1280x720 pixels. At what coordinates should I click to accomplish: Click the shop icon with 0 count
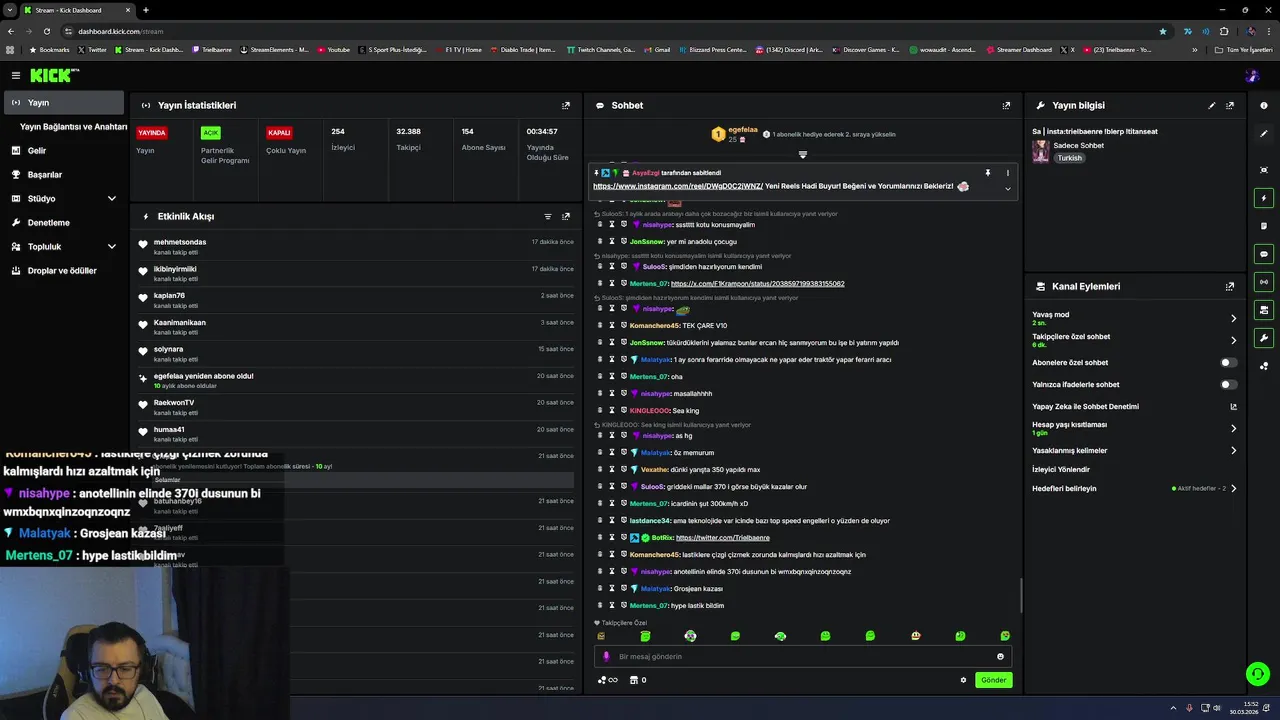pos(637,680)
